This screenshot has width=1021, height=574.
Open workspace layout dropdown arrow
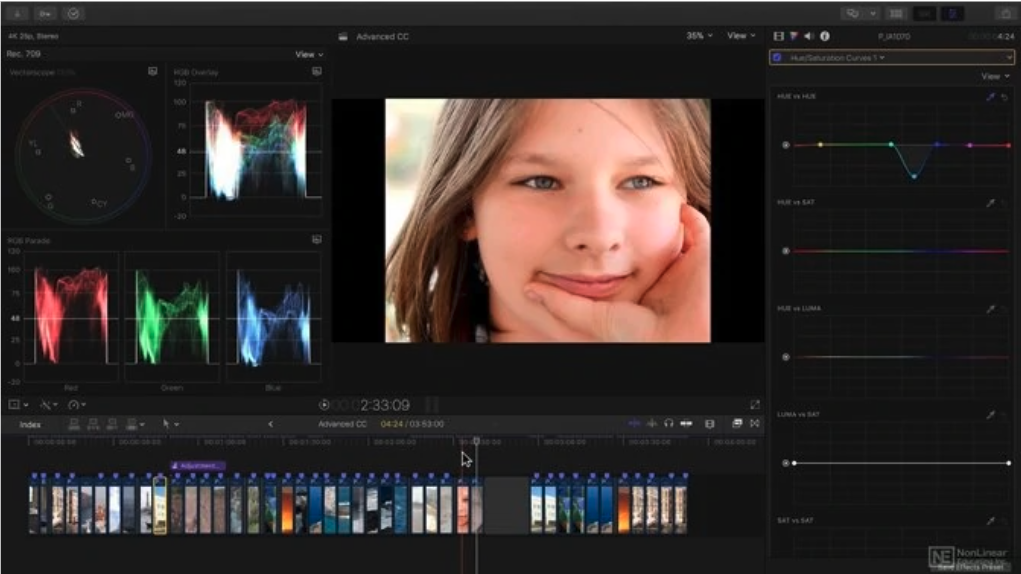pyautogui.click(x=873, y=13)
